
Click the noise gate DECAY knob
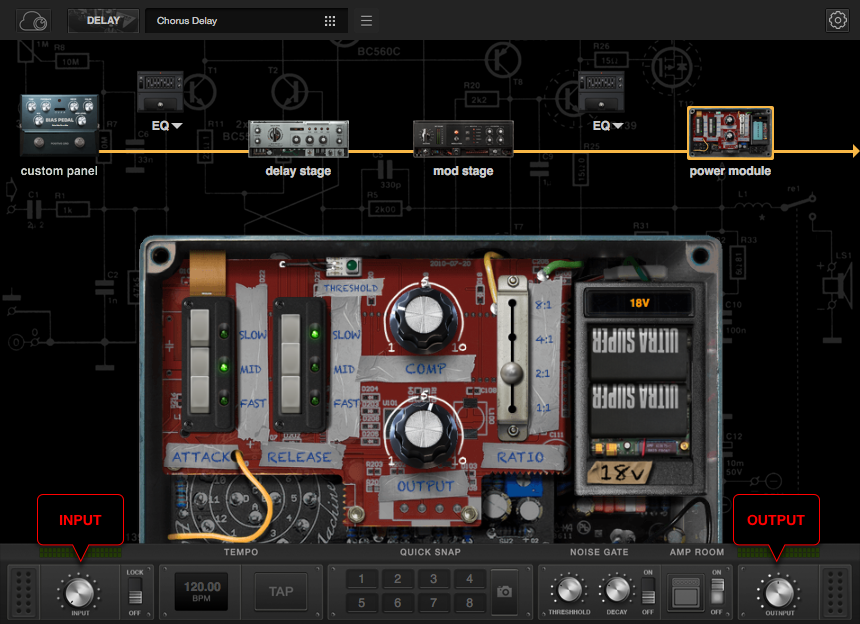[616, 590]
